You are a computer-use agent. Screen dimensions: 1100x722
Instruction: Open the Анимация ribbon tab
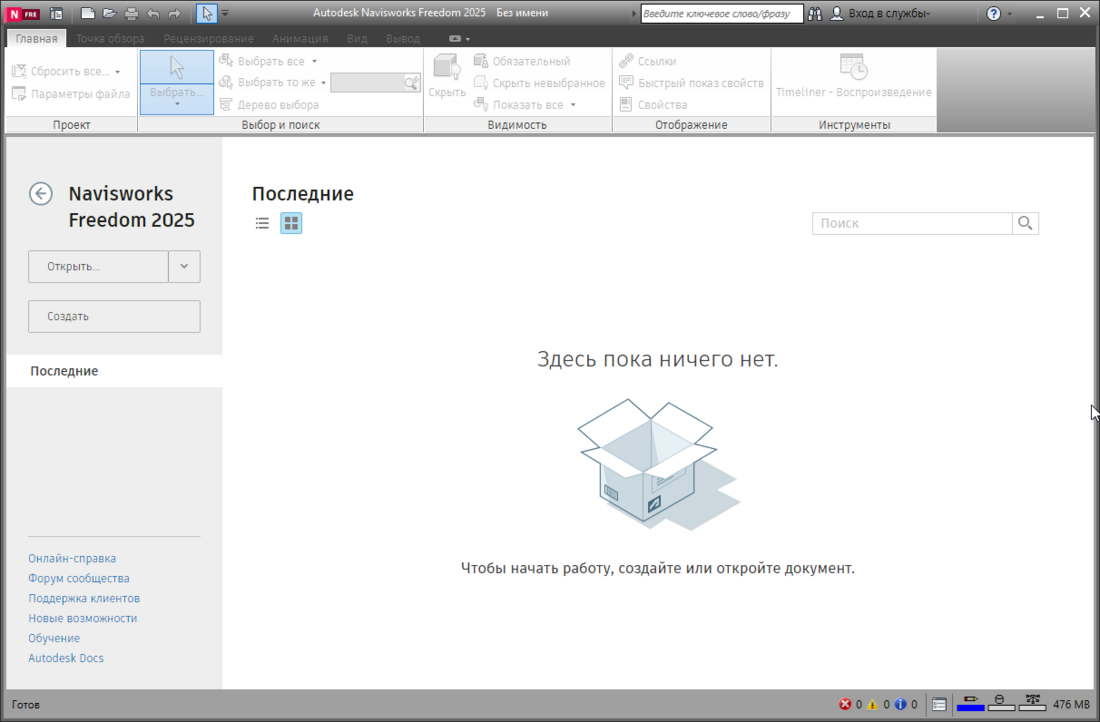click(300, 39)
